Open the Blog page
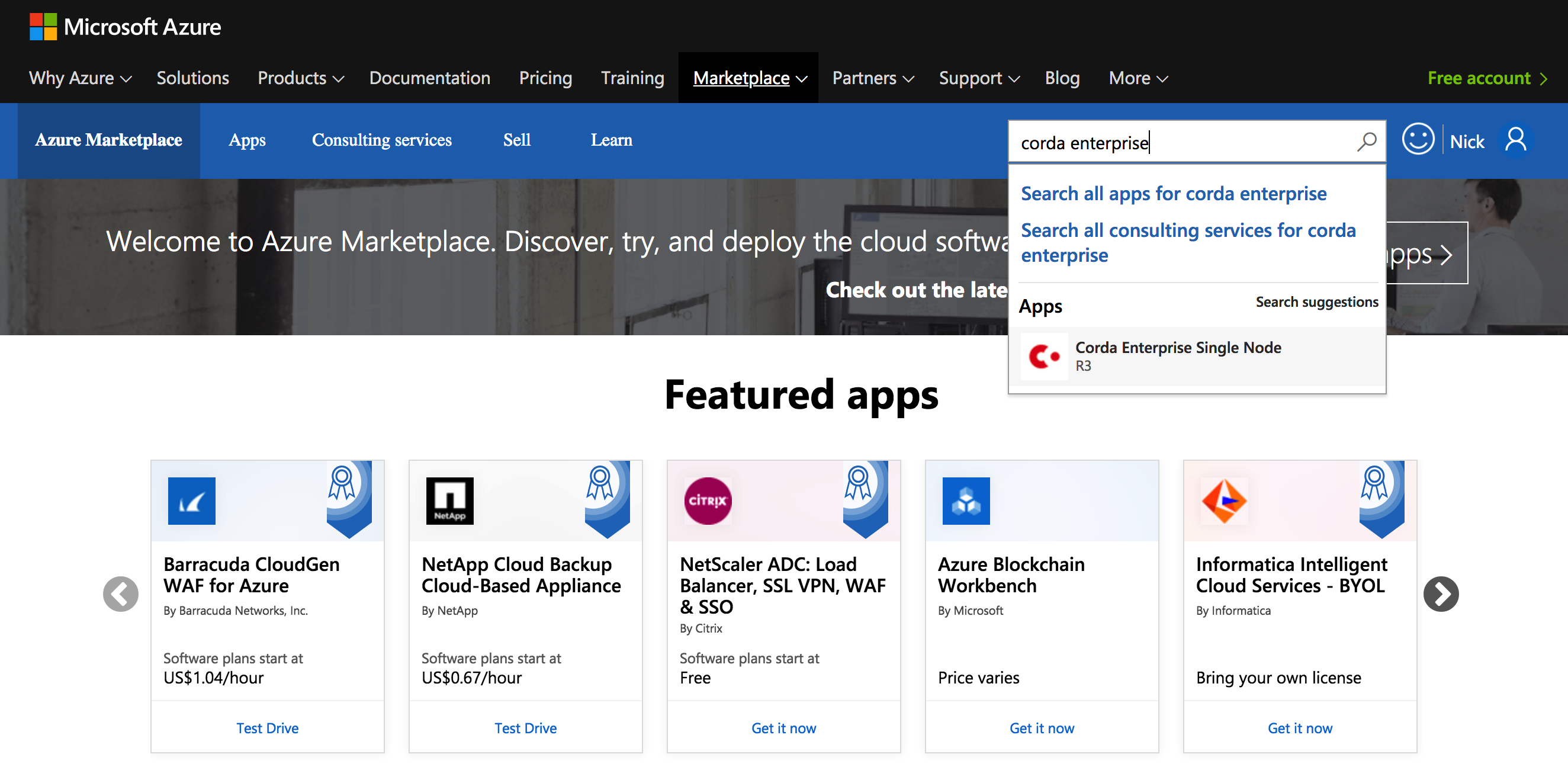This screenshot has width=1568, height=783. click(x=1062, y=78)
